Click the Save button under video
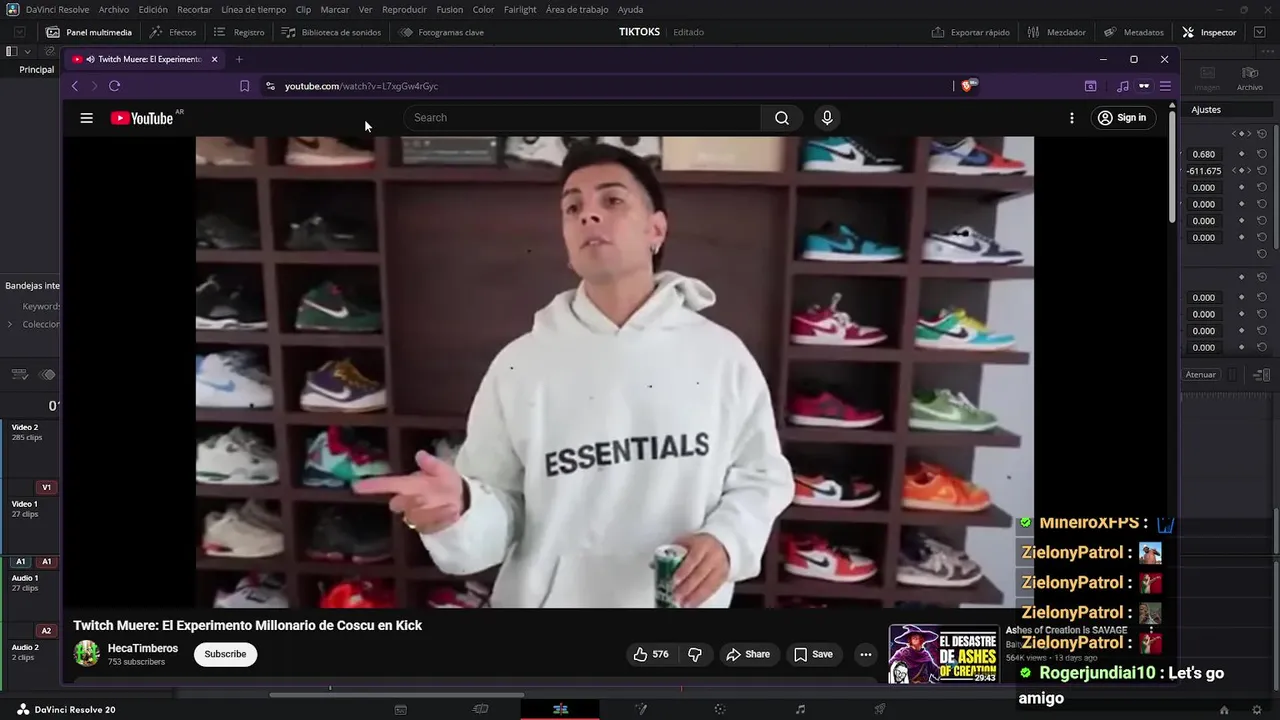 click(x=813, y=654)
